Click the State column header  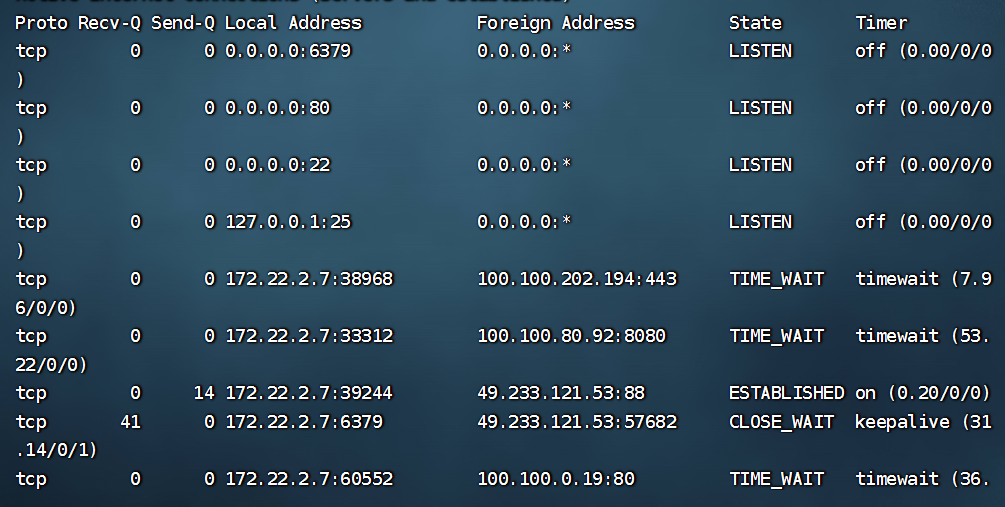755,22
